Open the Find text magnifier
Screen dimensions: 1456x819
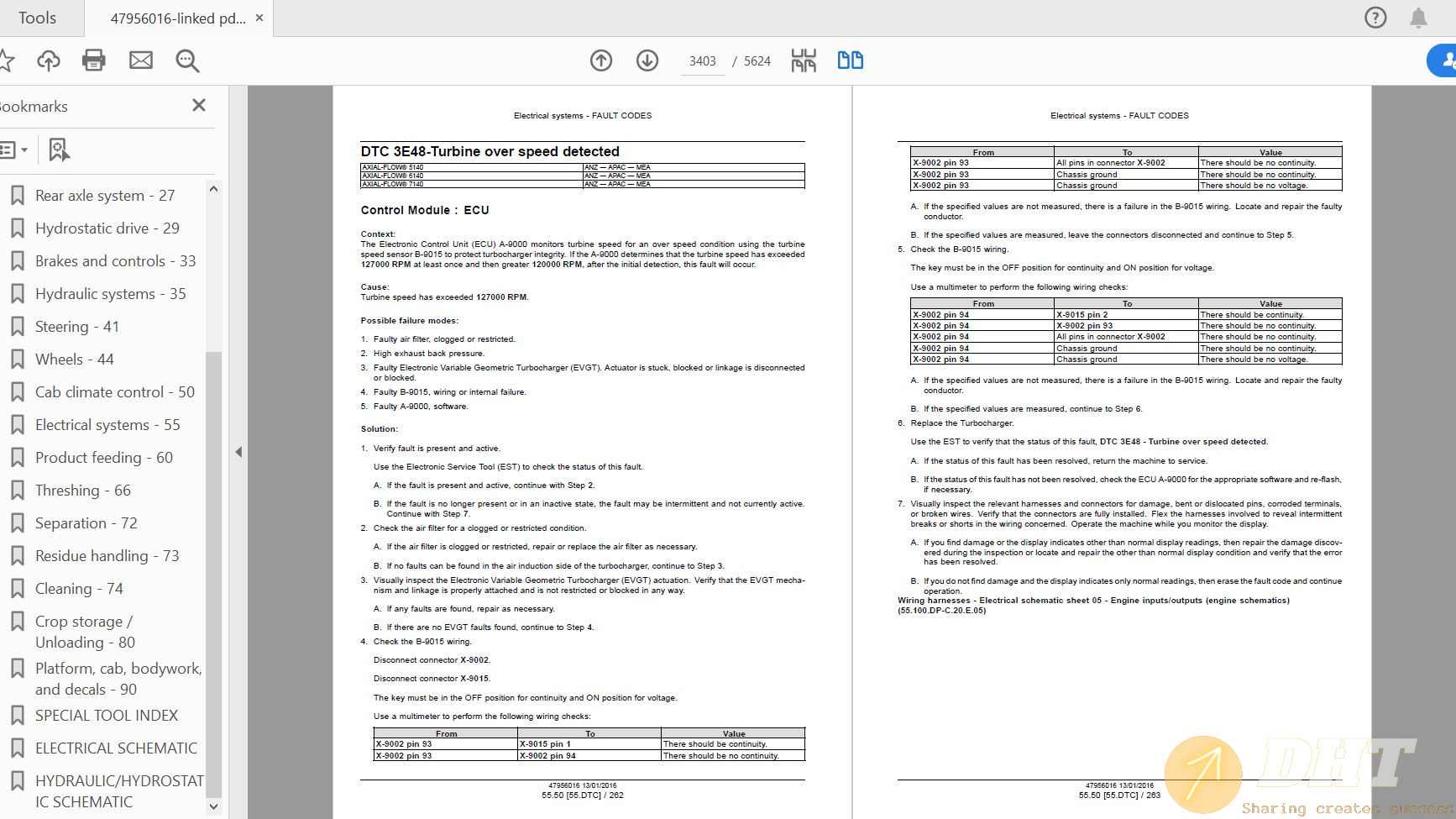pyautogui.click(x=187, y=60)
